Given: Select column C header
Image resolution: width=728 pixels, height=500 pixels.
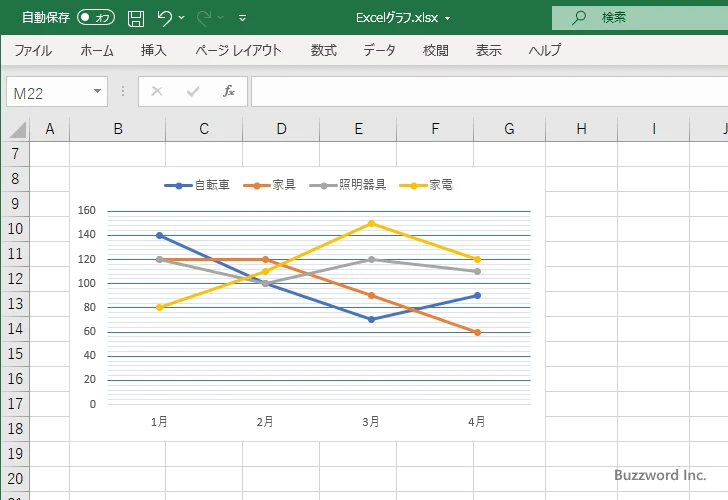Looking at the screenshot, I should tap(204, 129).
